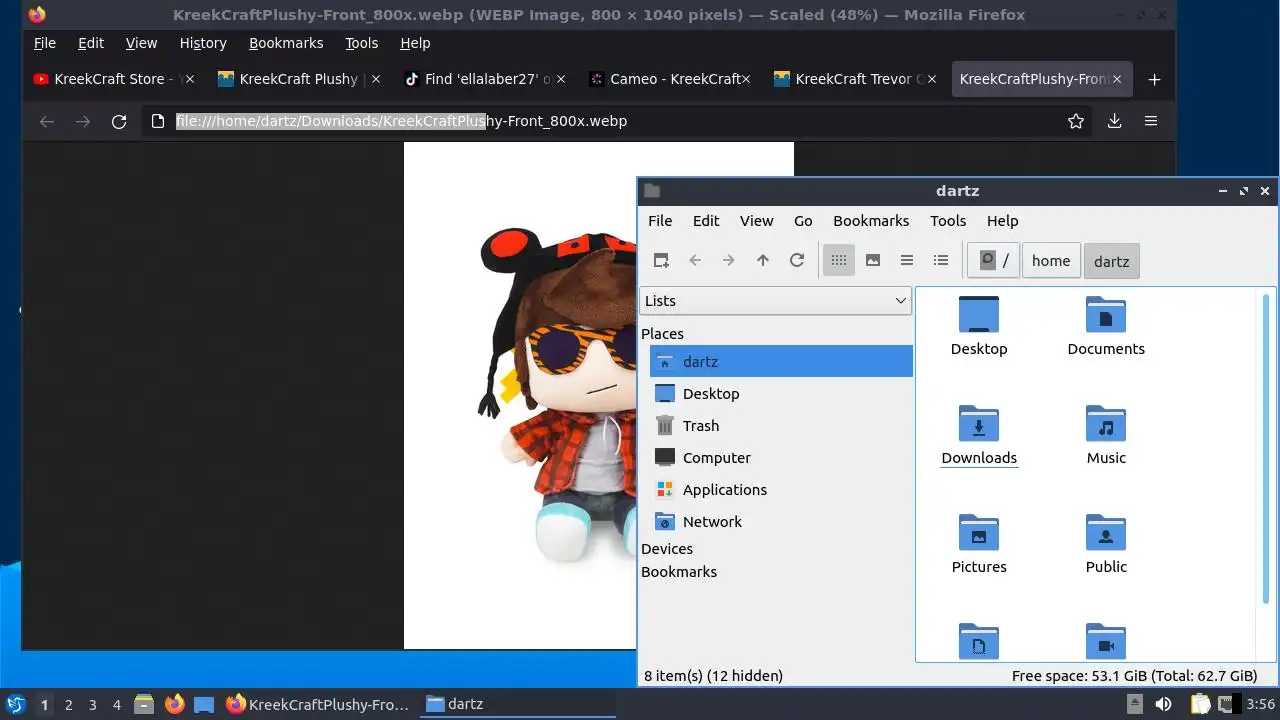The image size is (1280, 720).
Task: Open new tab icon in file manager toolbar
Action: (661, 260)
